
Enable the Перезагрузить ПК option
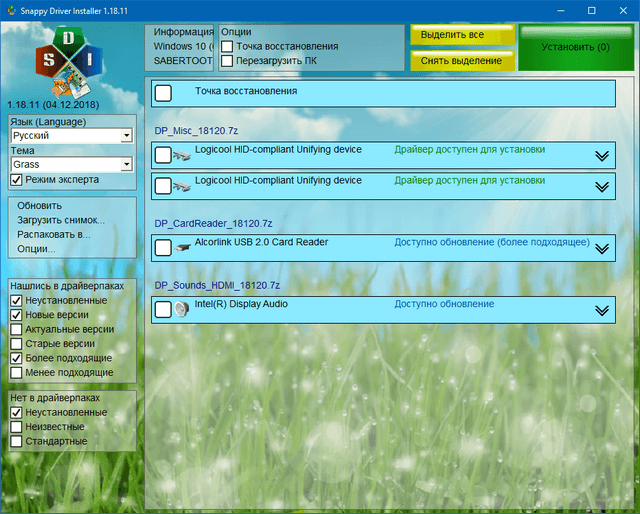point(227,61)
